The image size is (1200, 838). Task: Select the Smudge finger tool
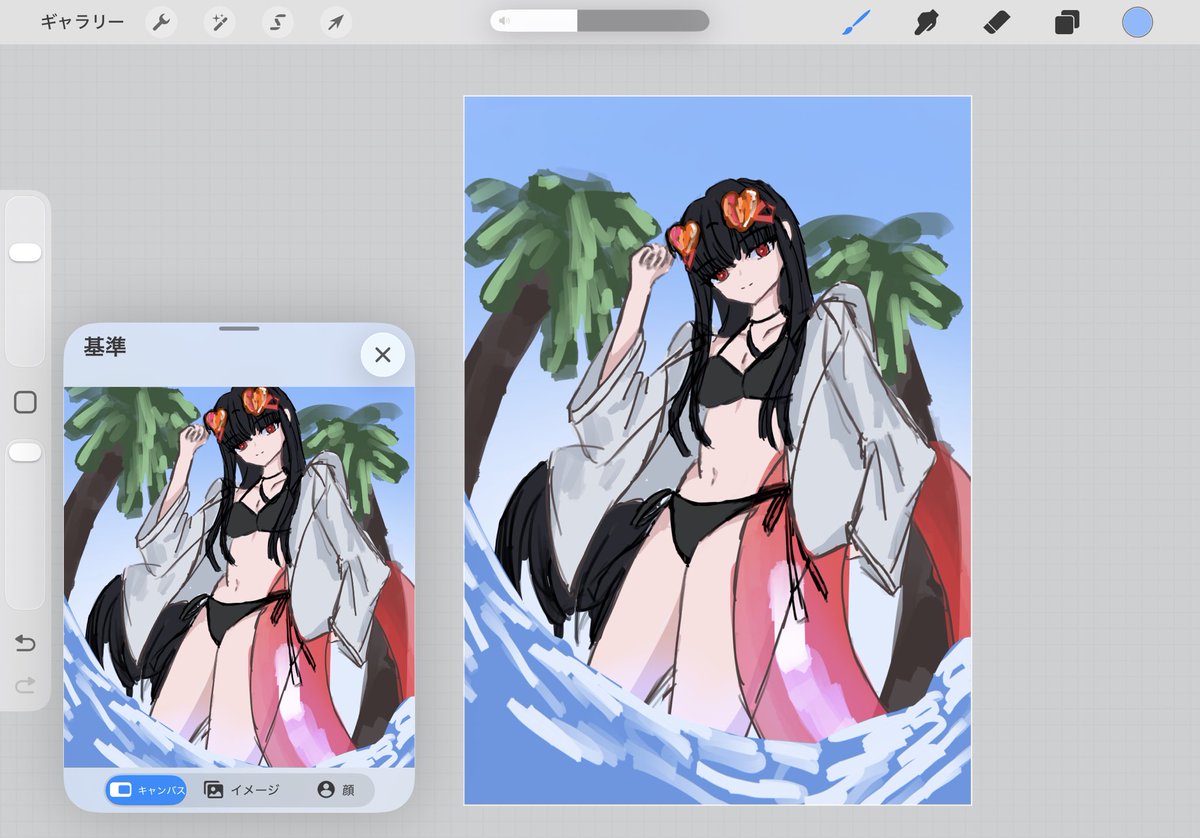(926, 22)
